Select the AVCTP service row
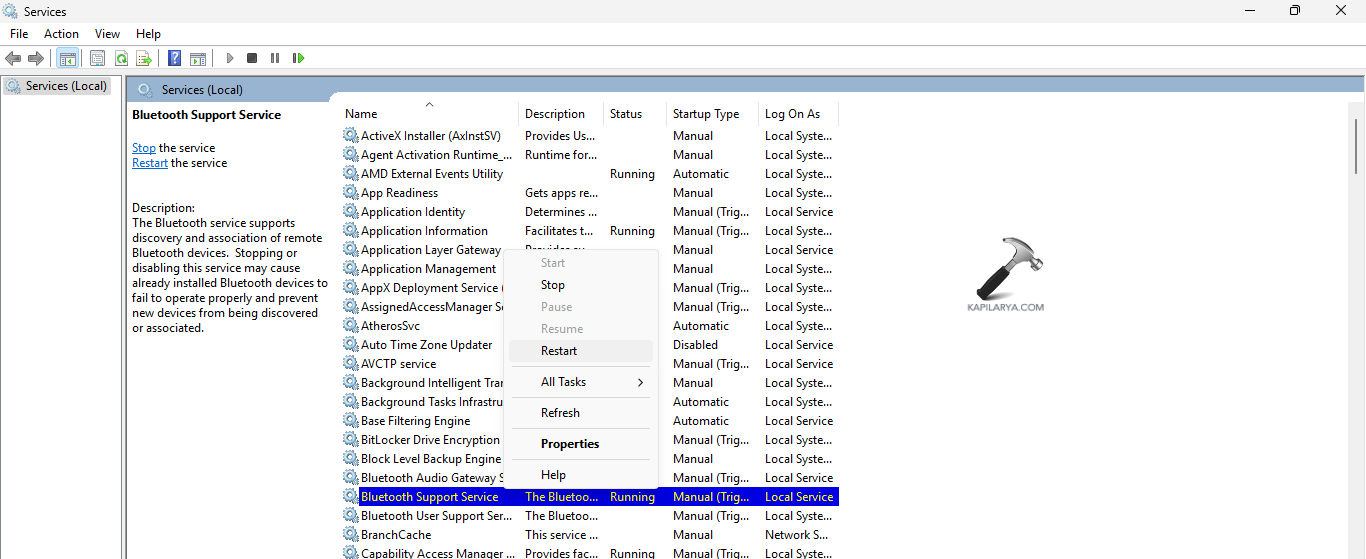Viewport: 1366px width, 559px height. 398,364
